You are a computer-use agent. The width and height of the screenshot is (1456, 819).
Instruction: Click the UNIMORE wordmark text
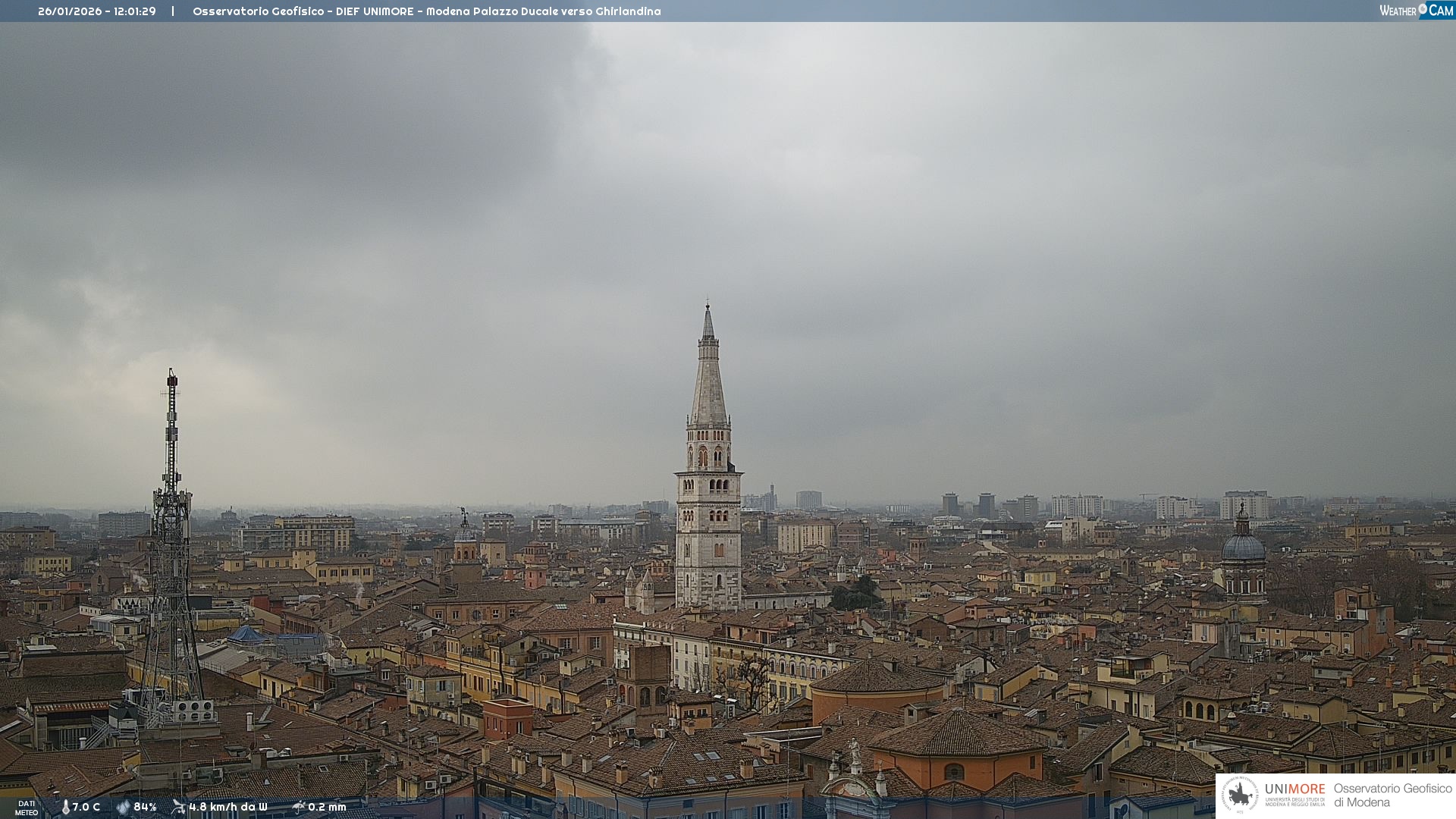tap(1294, 789)
